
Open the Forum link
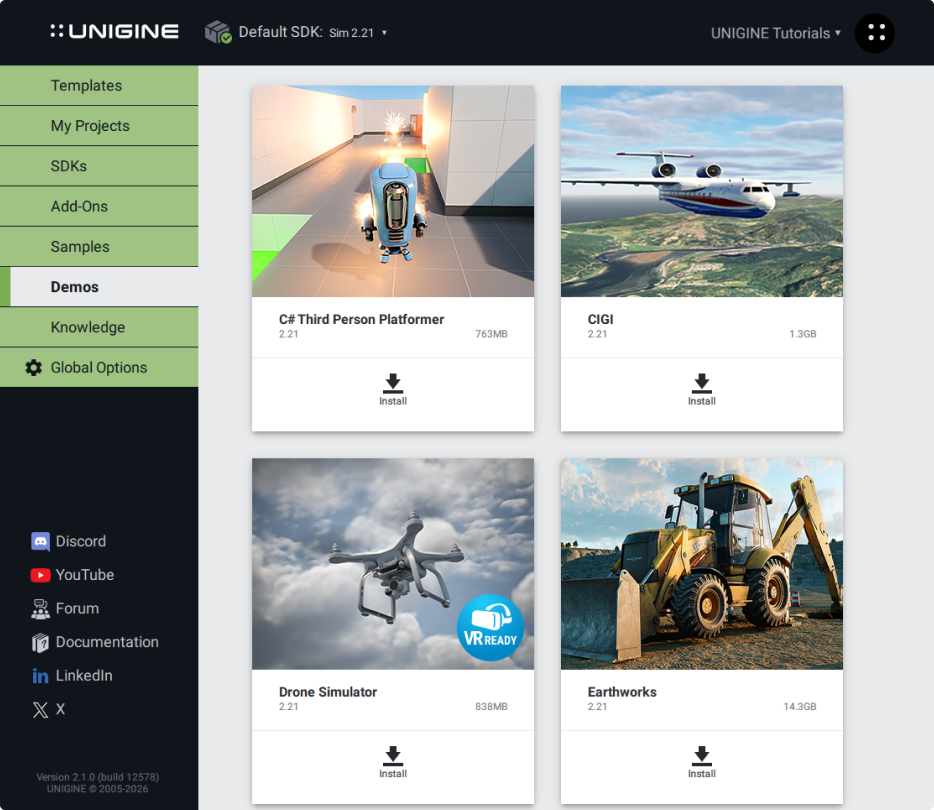[x=77, y=609]
